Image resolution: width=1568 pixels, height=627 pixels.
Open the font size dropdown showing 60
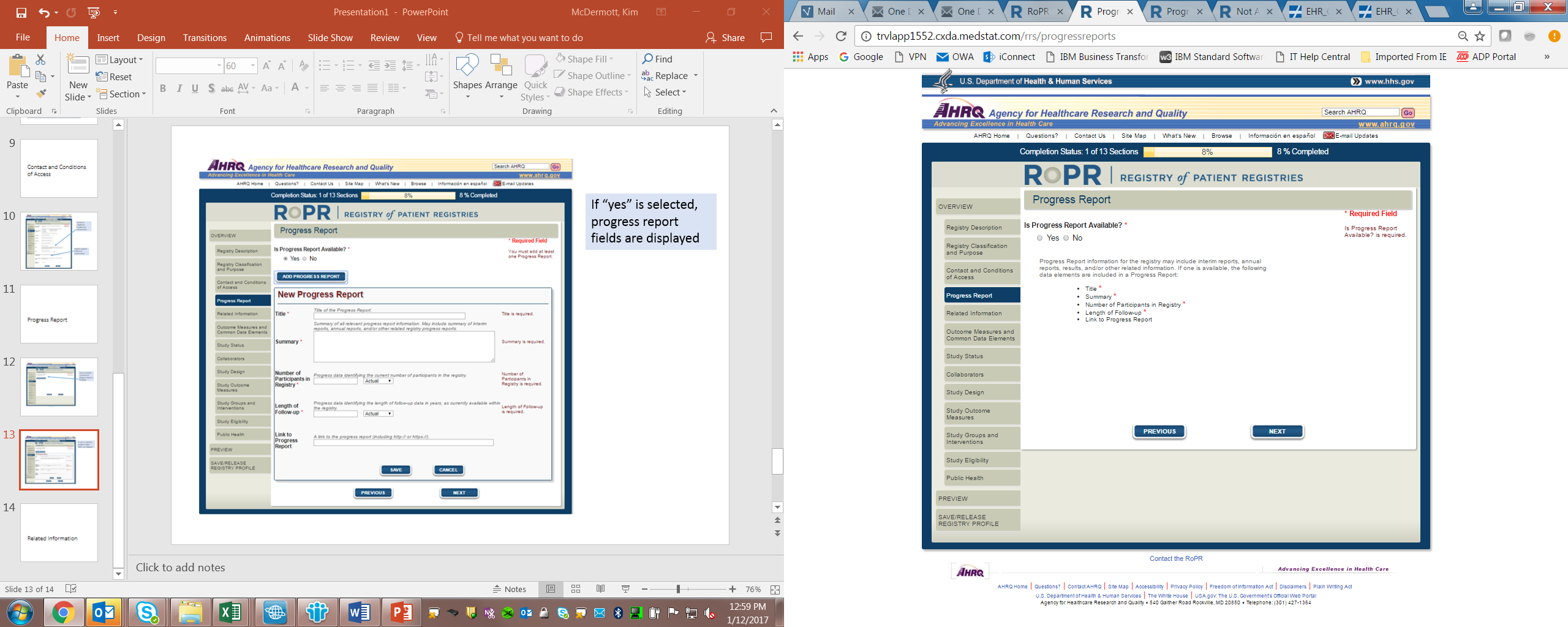click(x=252, y=66)
